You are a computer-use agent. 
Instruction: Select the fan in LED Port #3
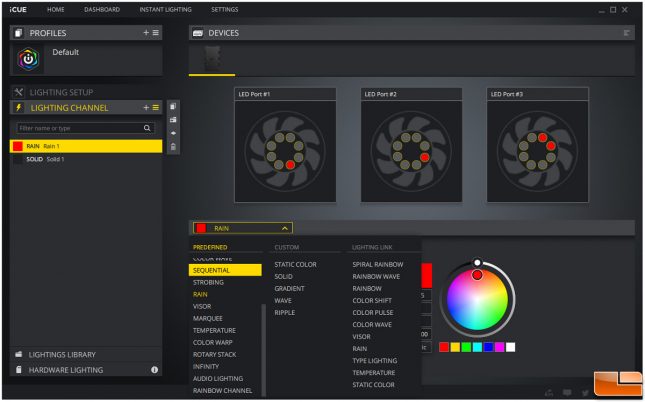point(537,151)
